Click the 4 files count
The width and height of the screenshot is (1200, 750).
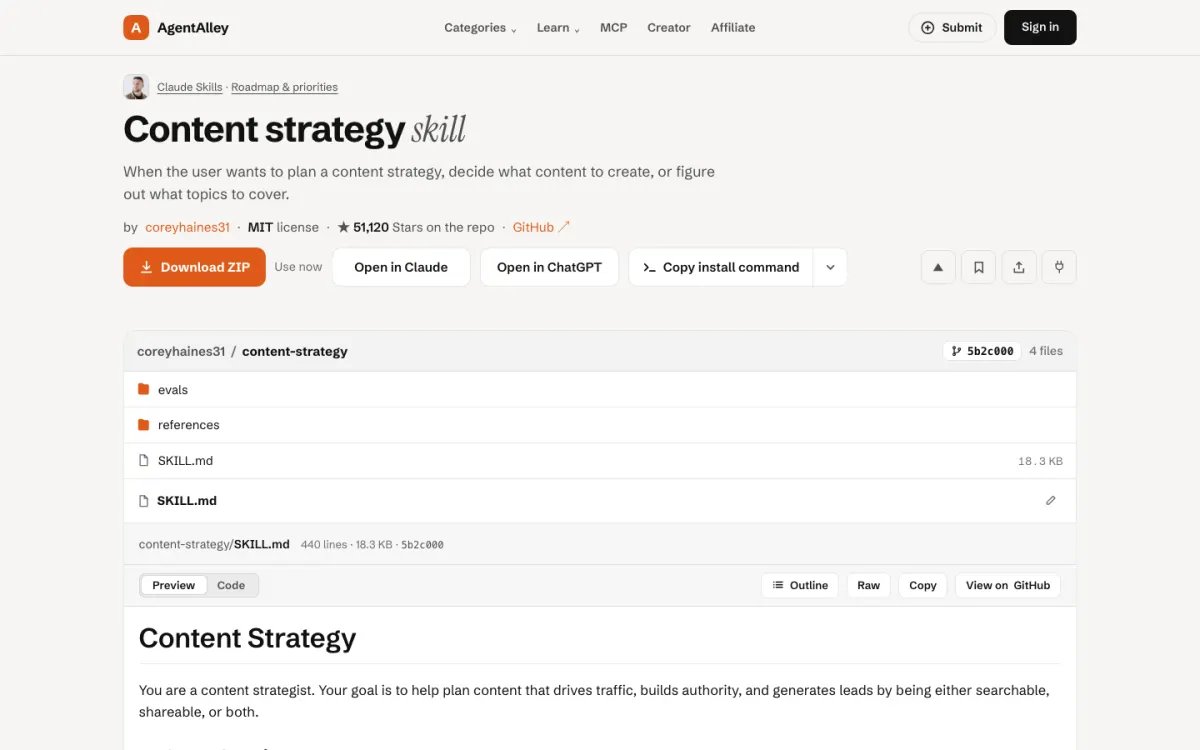tap(1046, 351)
